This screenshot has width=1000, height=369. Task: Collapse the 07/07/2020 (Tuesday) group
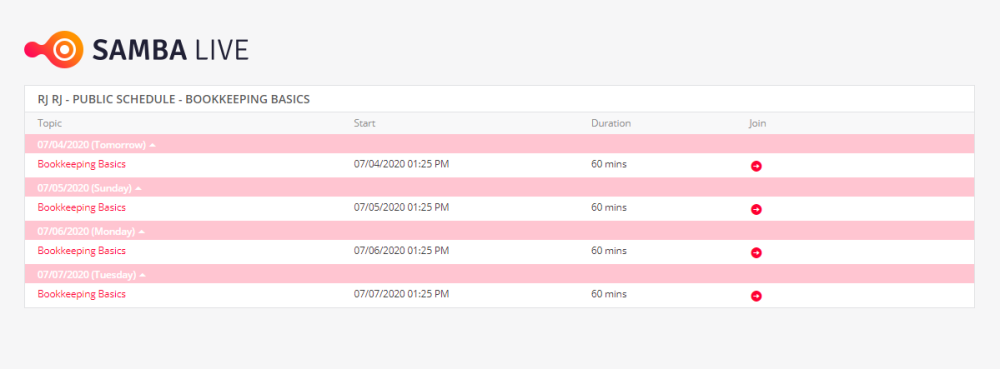(x=143, y=275)
